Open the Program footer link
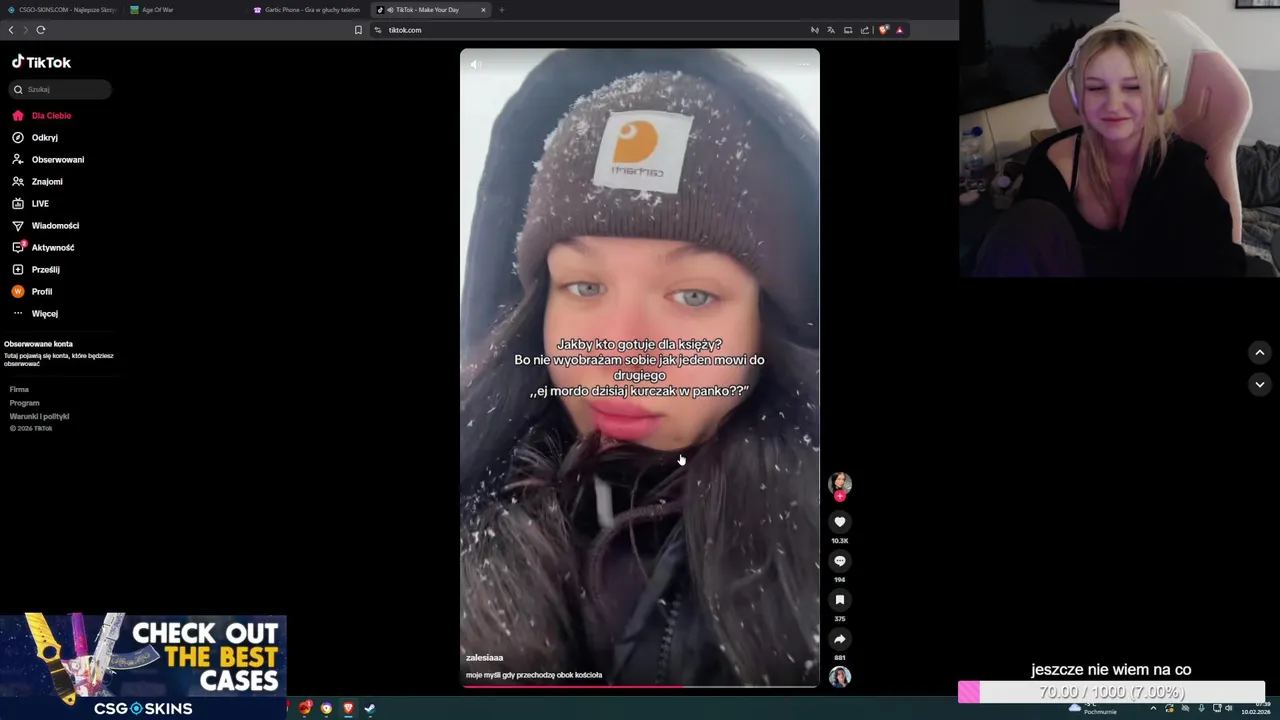The width and height of the screenshot is (1280, 720). tap(24, 403)
